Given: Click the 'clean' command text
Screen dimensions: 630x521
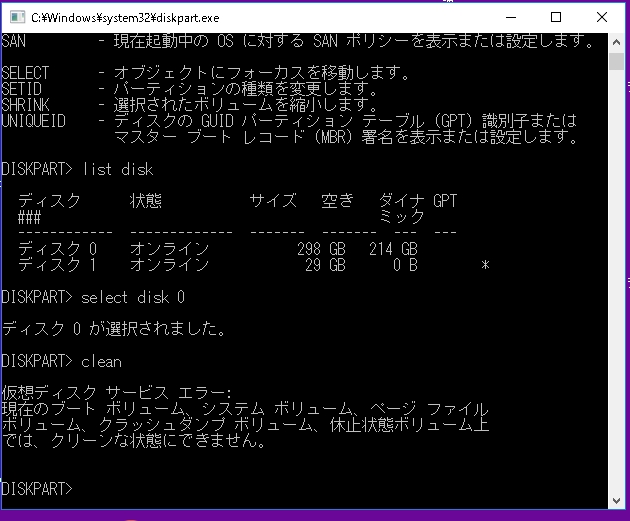Looking at the screenshot, I should (101, 362).
